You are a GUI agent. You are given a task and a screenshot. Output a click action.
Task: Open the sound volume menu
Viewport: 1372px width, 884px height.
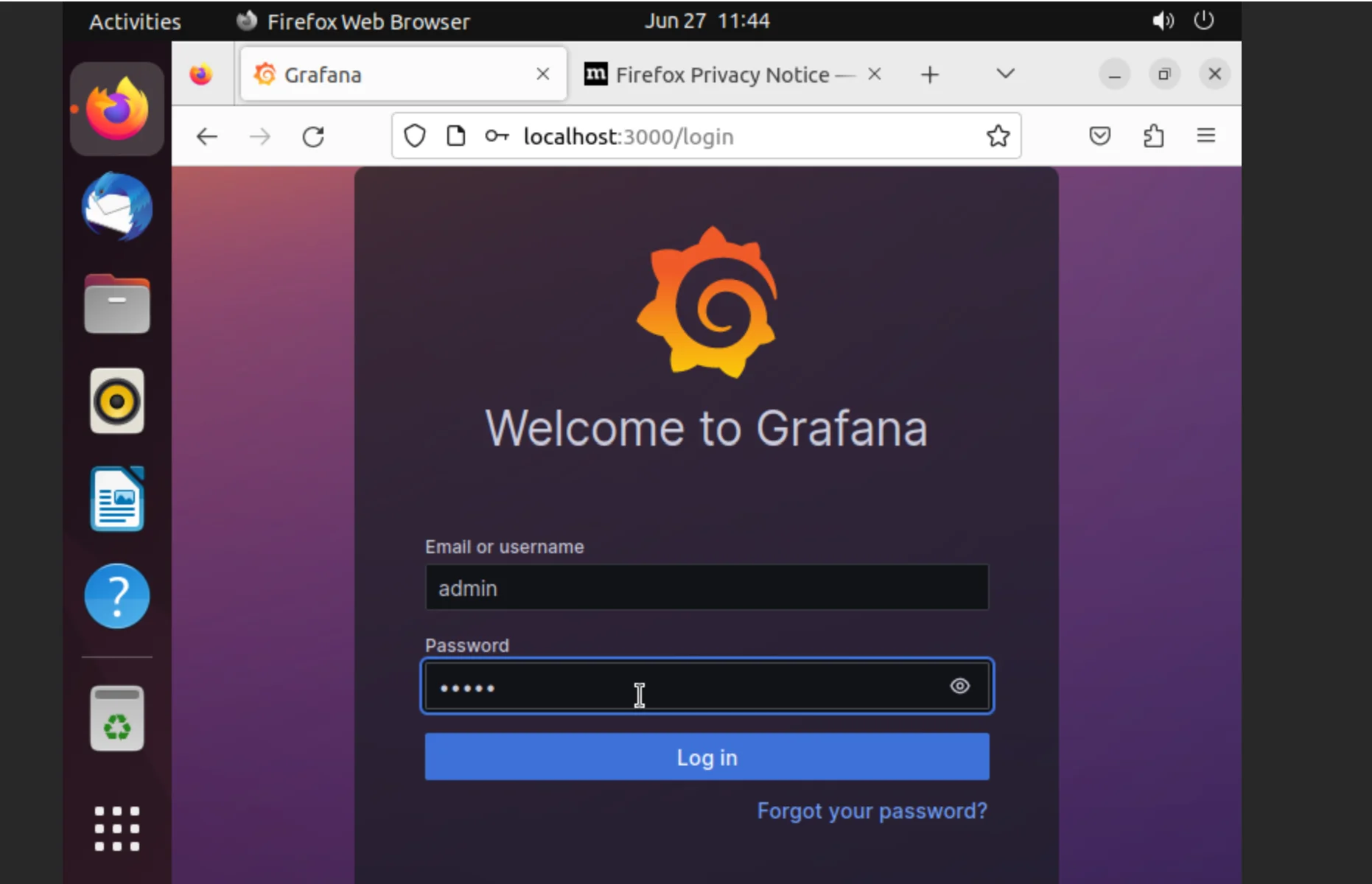click(1162, 21)
